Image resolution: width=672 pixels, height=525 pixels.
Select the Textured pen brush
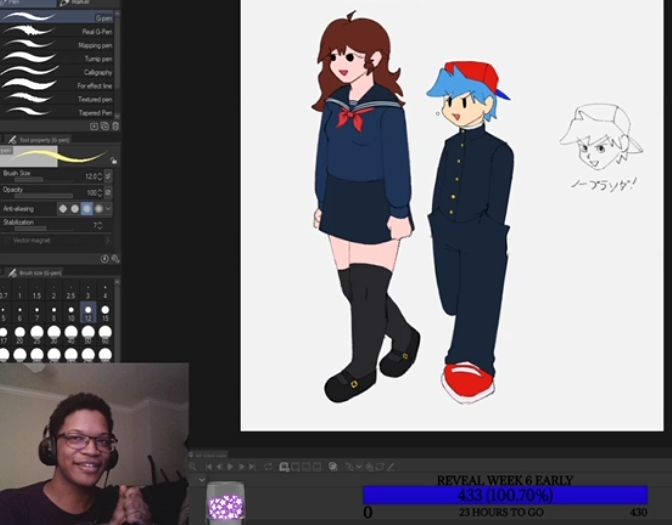point(57,99)
